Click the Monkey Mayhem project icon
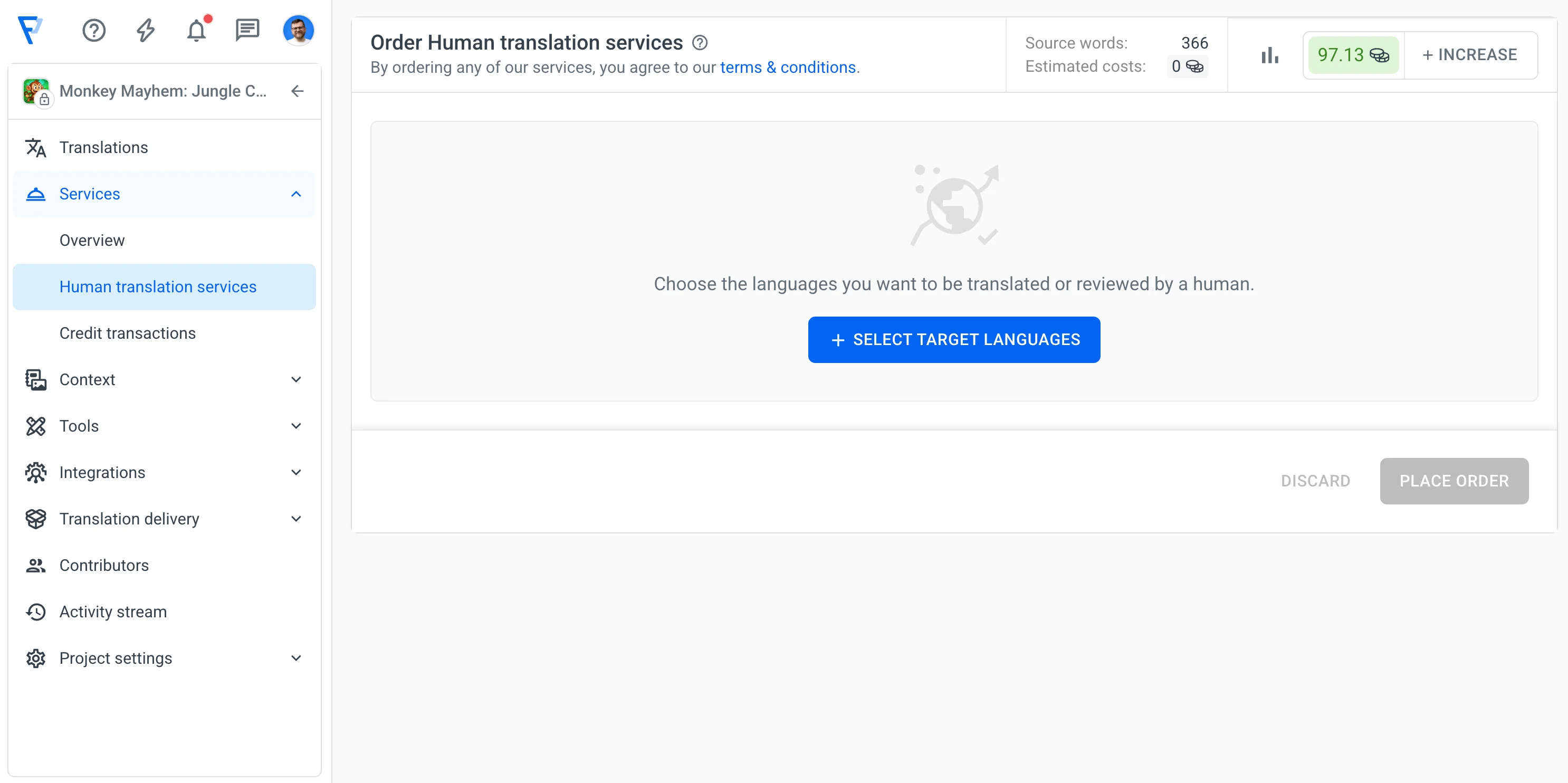This screenshot has width=1568, height=783. pyautogui.click(x=36, y=91)
